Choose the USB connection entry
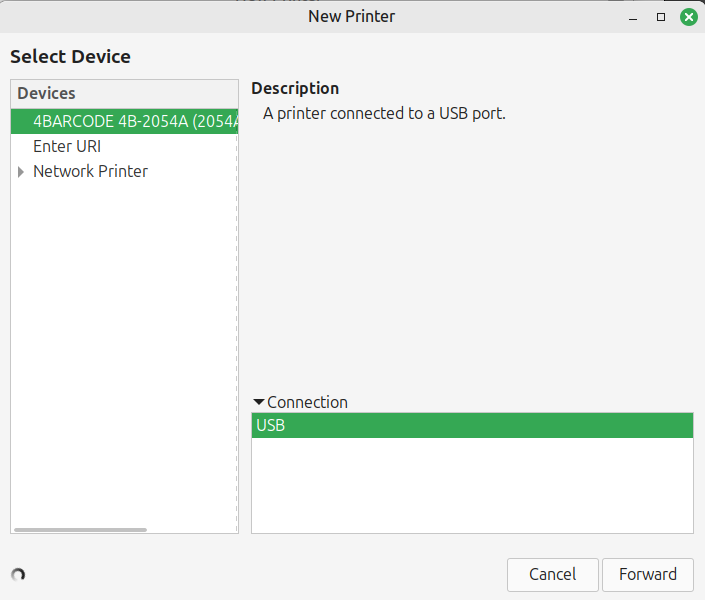The height and width of the screenshot is (600, 705). [x=471, y=425]
